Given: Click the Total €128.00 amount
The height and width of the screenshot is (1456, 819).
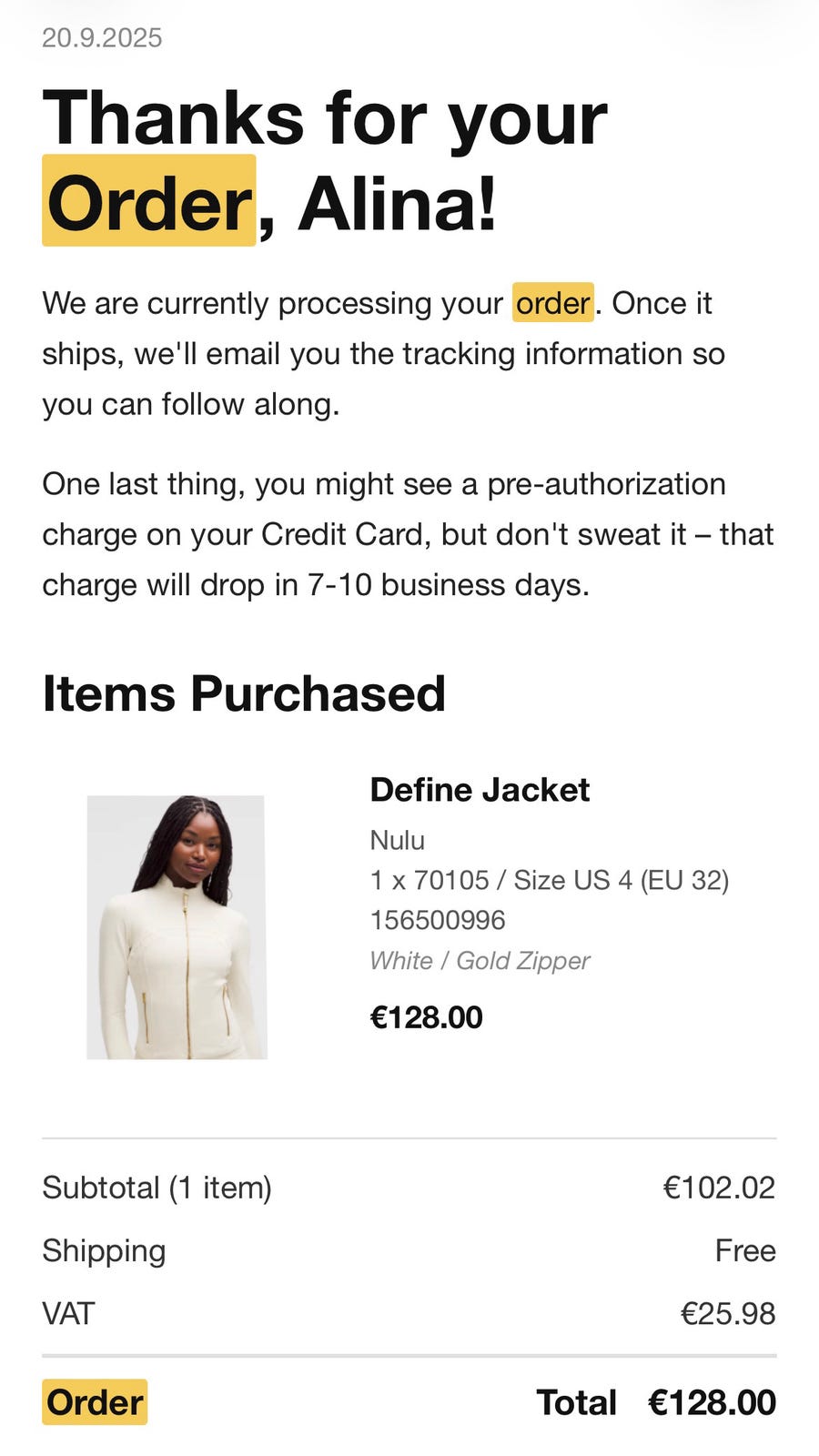Looking at the screenshot, I should tap(711, 1402).
